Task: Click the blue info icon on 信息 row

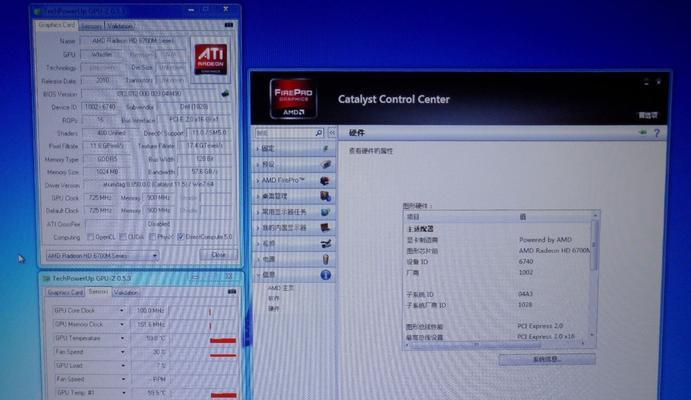Action: (x=326, y=275)
